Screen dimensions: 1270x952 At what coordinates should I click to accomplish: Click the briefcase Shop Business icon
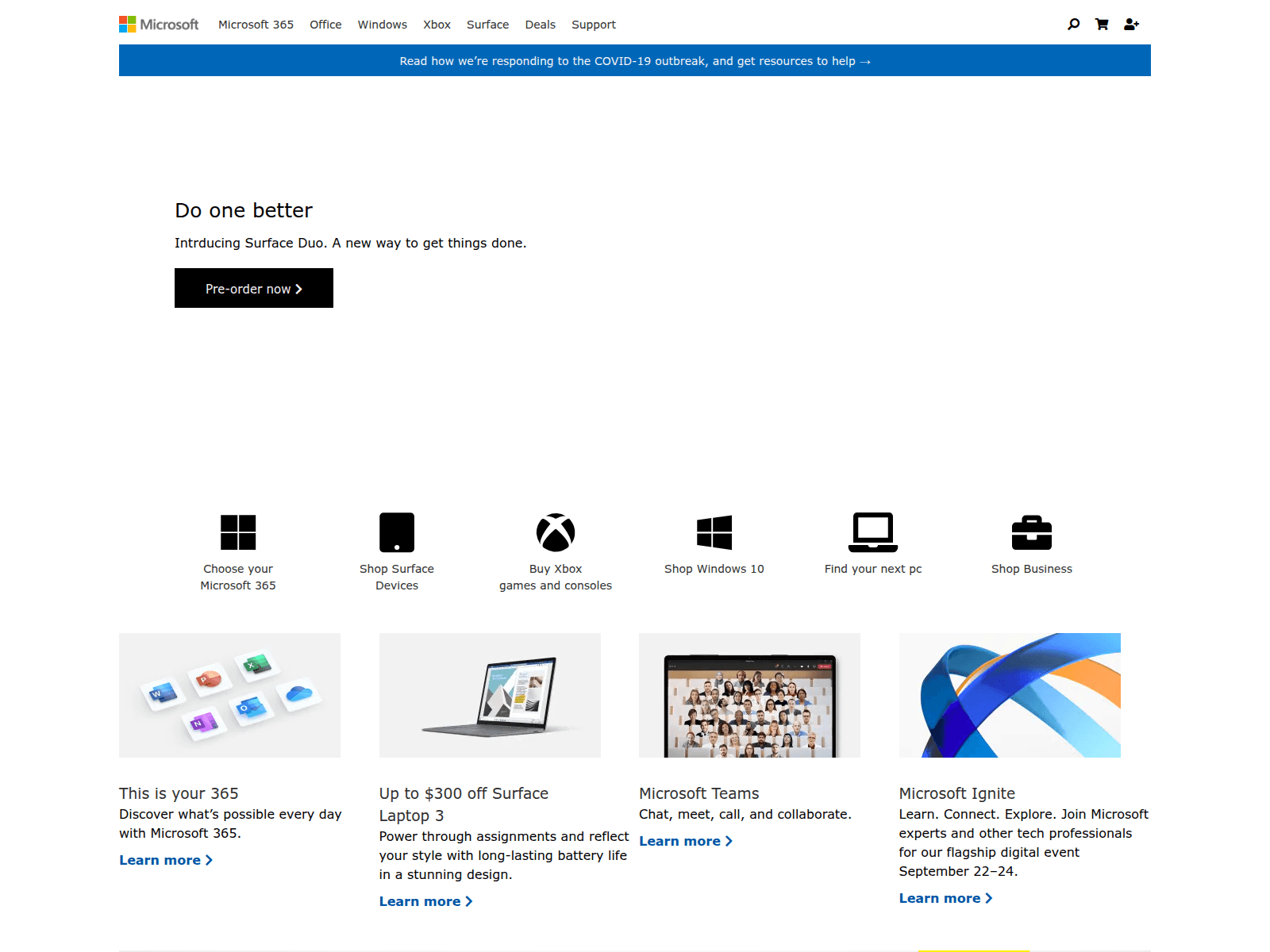pos(1032,532)
